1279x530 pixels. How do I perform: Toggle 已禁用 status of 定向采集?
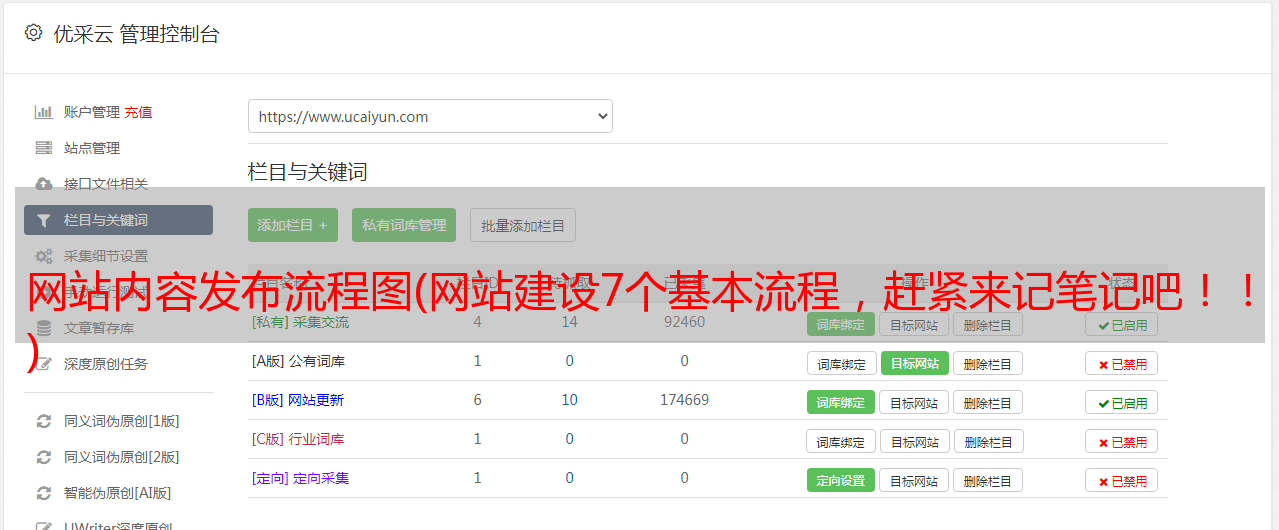[x=1121, y=480]
